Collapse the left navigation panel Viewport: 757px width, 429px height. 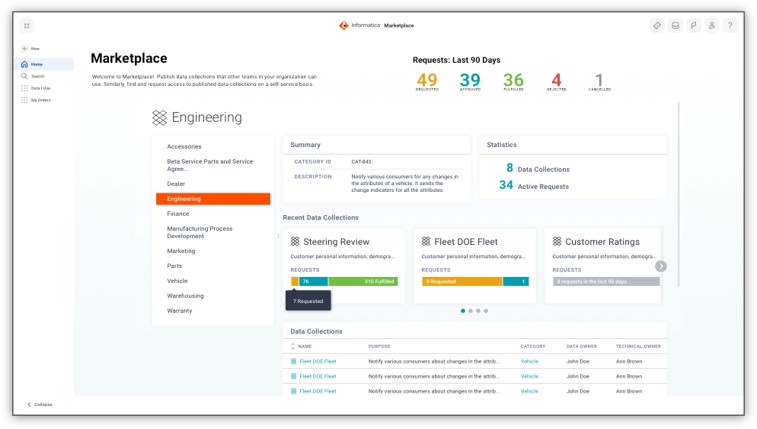pos(40,404)
